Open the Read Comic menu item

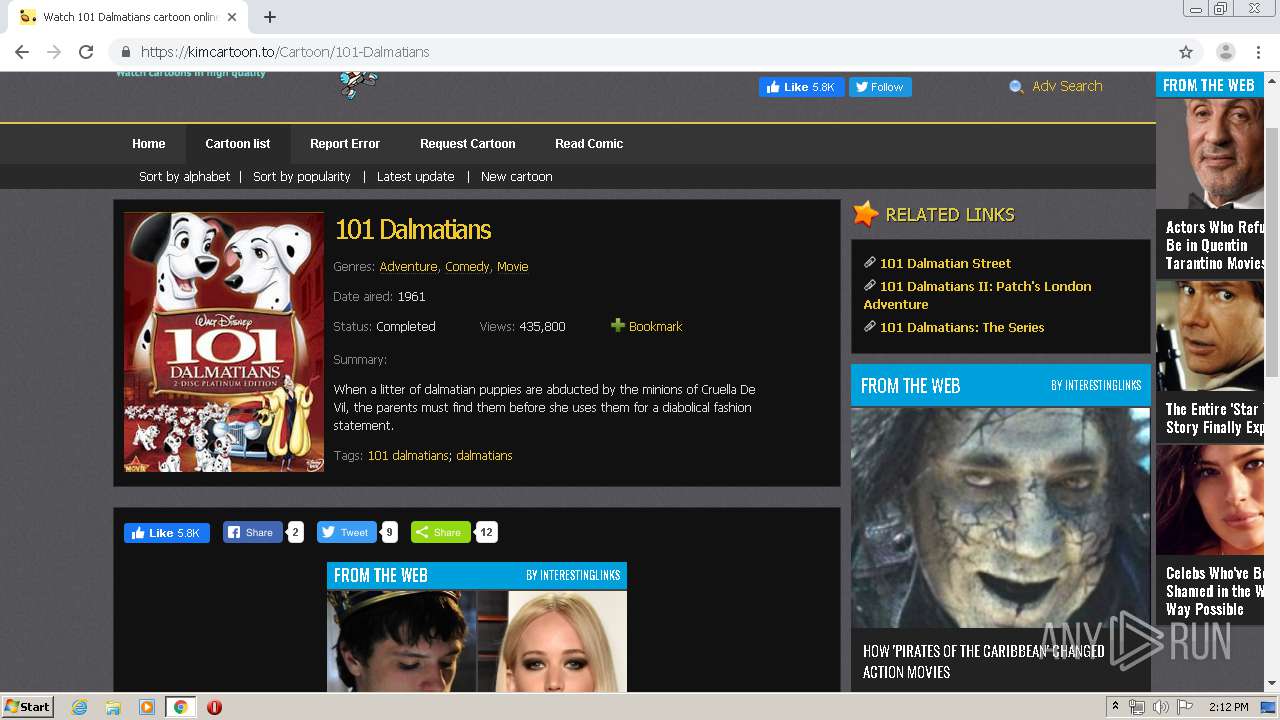tap(589, 144)
